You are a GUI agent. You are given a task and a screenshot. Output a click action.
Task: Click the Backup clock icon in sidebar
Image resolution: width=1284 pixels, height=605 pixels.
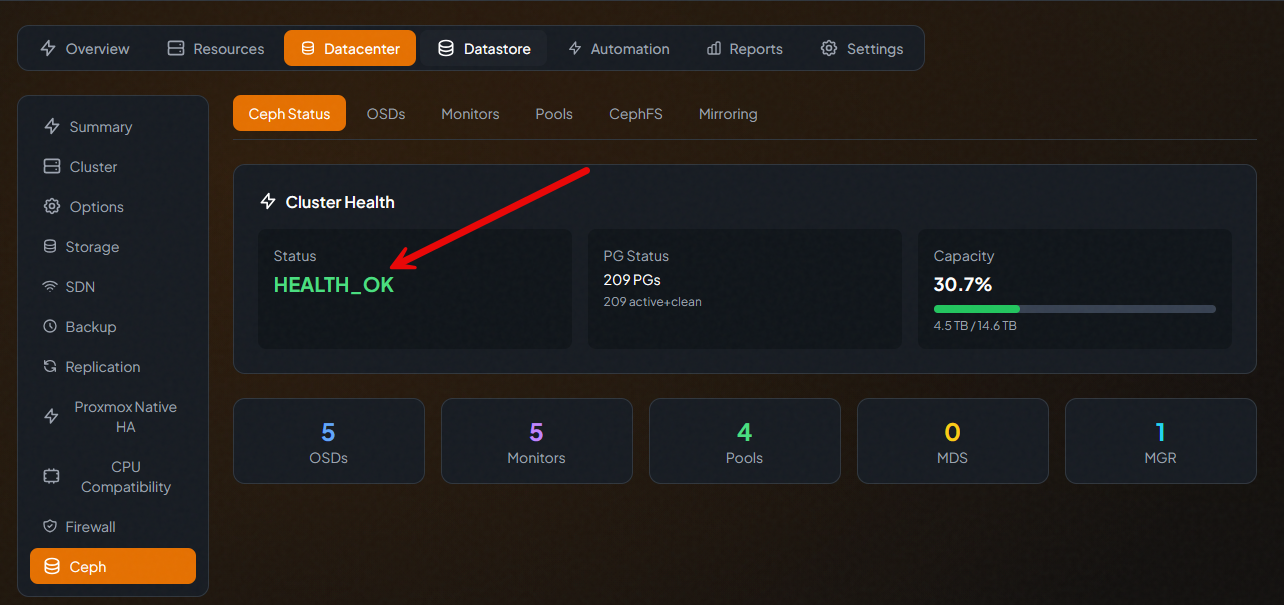49,327
